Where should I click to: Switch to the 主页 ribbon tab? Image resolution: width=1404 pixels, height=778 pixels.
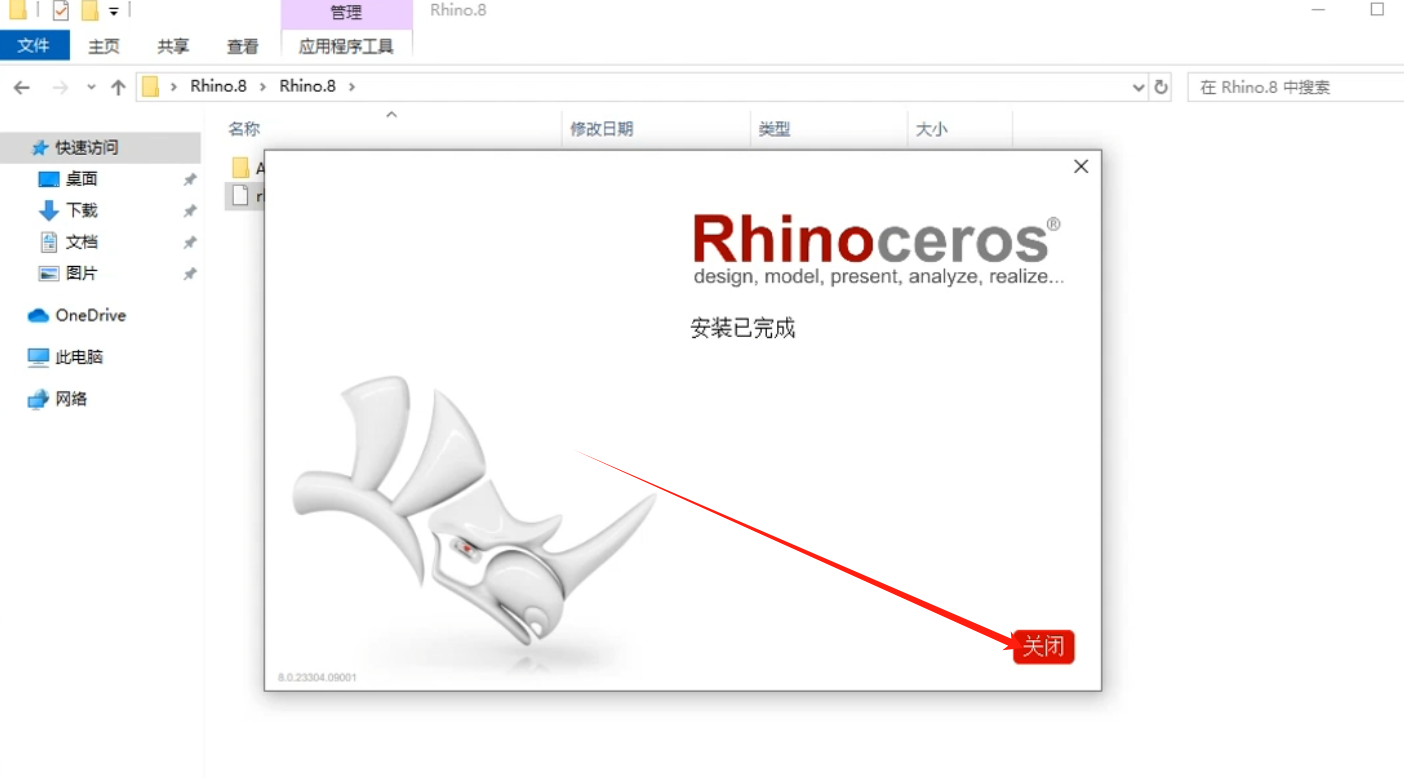(x=104, y=46)
